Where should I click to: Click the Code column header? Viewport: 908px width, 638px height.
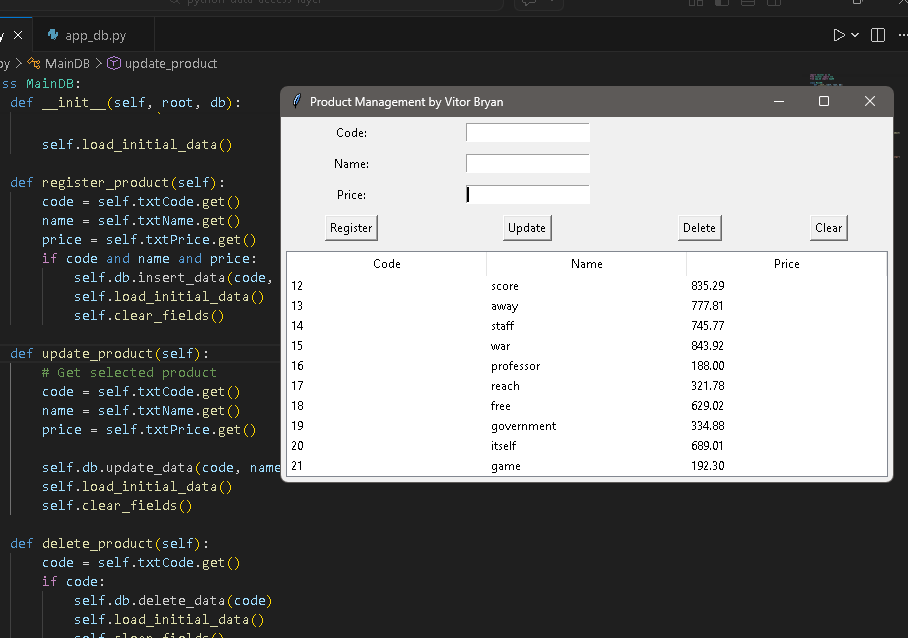point(387,263)
